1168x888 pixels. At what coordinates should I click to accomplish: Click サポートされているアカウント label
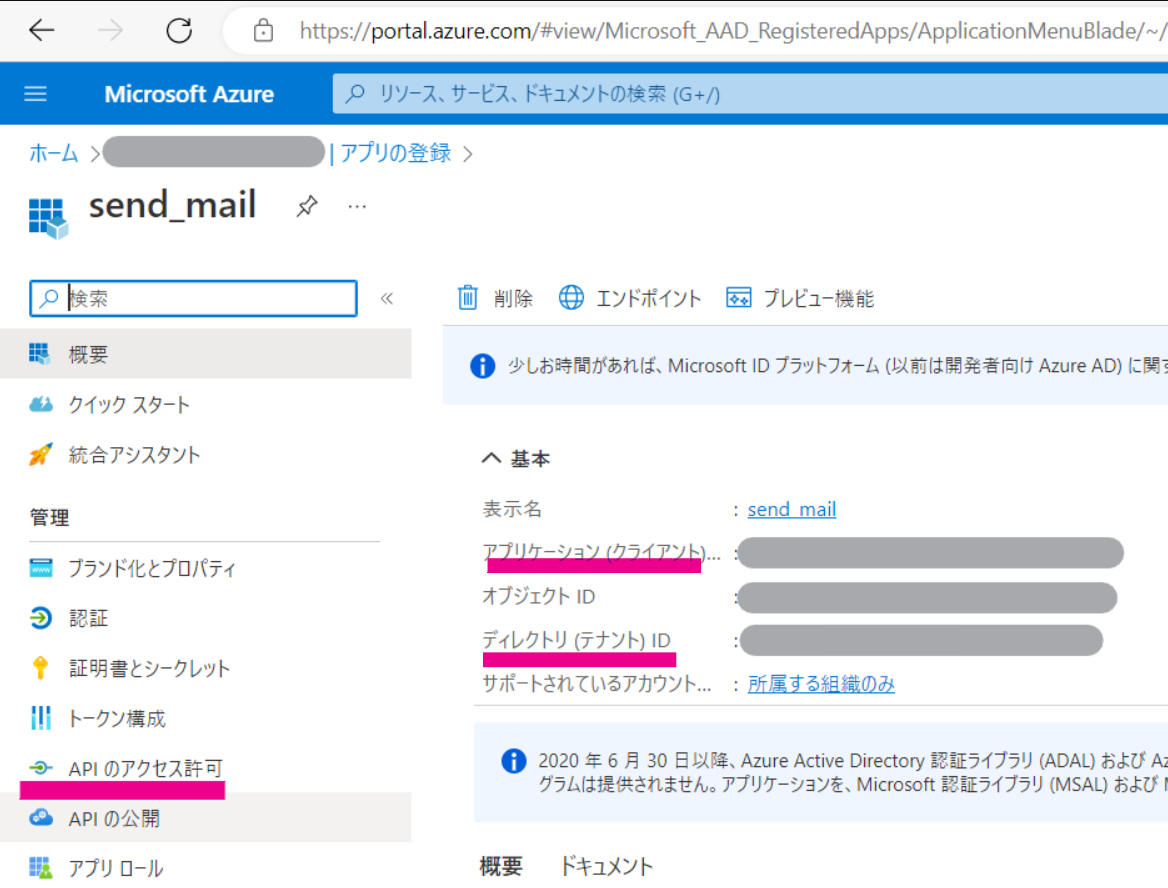(x=597, y=684)
